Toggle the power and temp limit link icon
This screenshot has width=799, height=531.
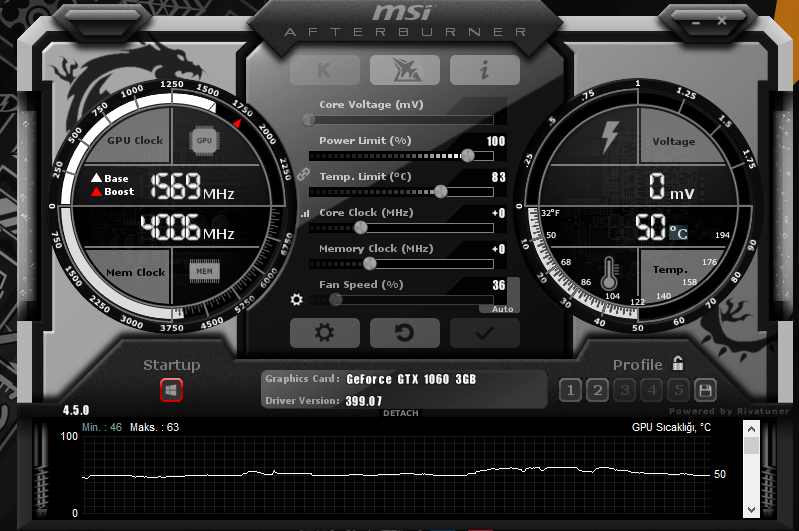303,174
